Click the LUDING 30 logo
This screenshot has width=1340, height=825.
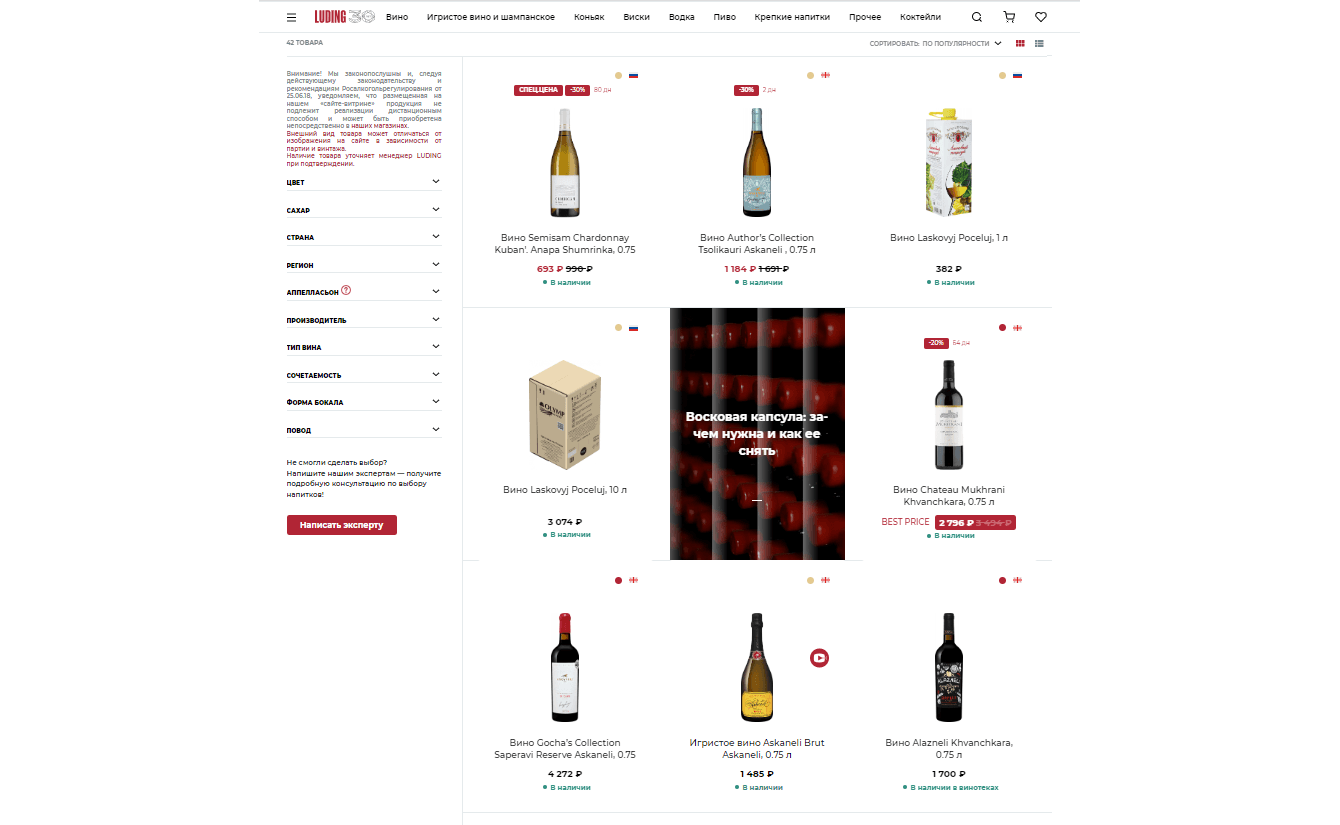[344, 17]
